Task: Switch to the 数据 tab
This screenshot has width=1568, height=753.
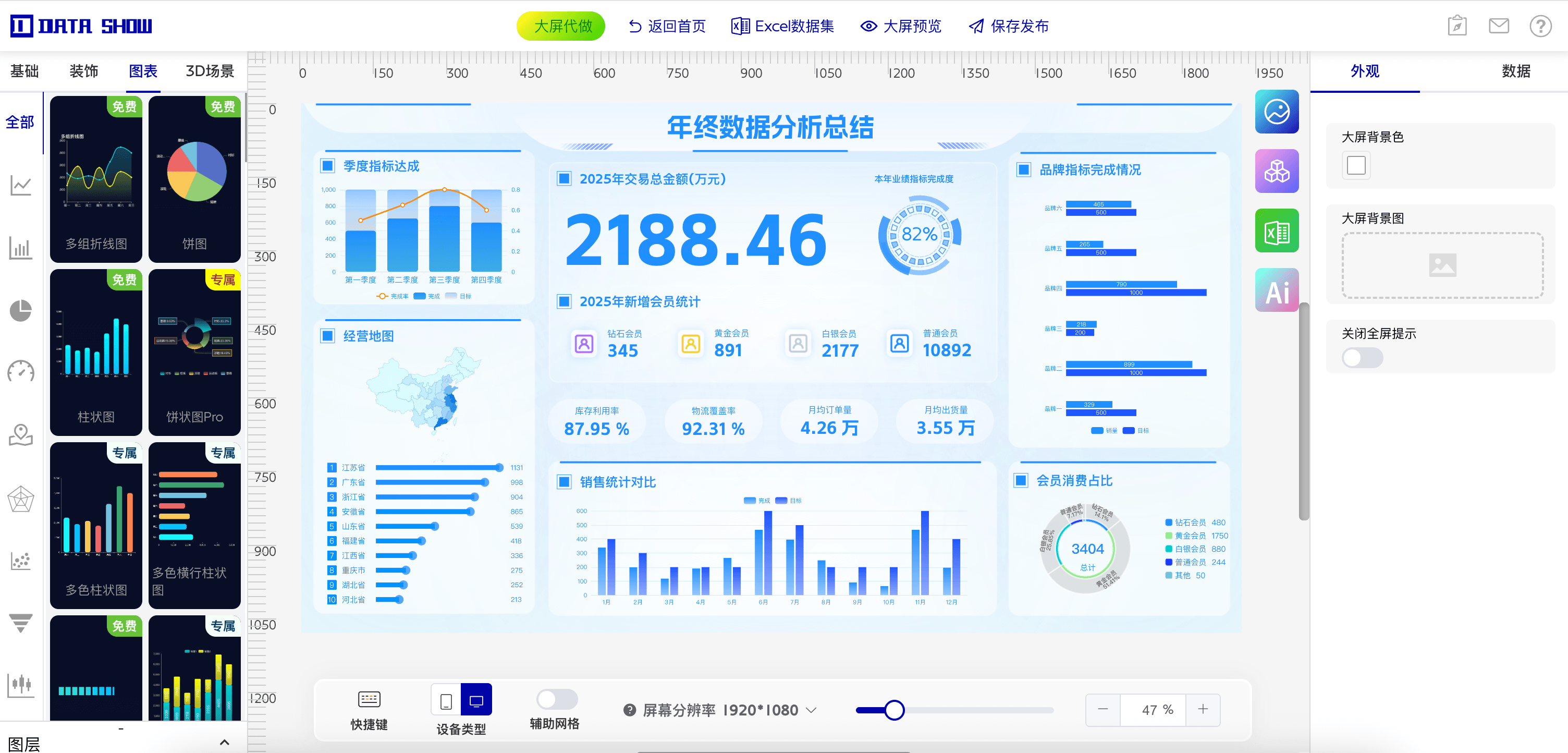Action: click(x=1516, y=71)
